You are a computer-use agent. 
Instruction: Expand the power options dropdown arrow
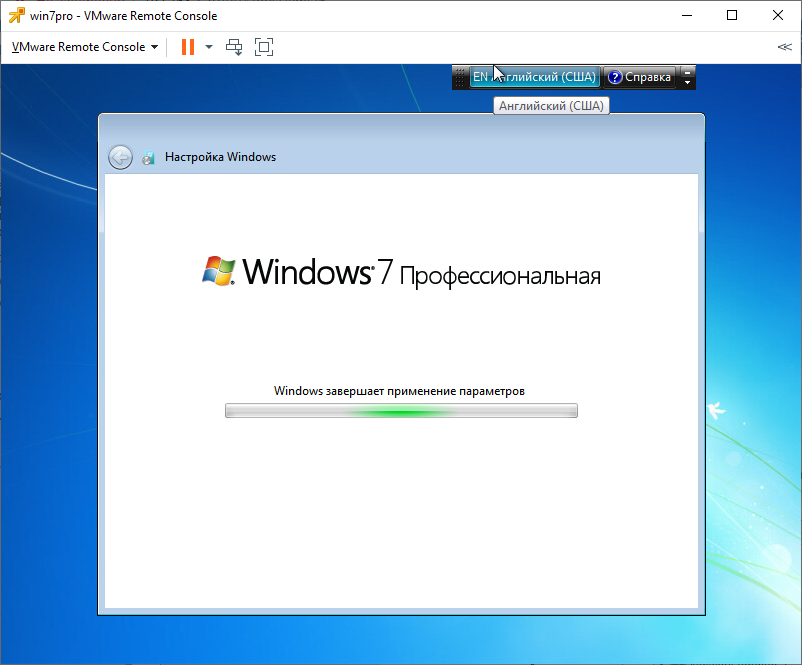209,47
